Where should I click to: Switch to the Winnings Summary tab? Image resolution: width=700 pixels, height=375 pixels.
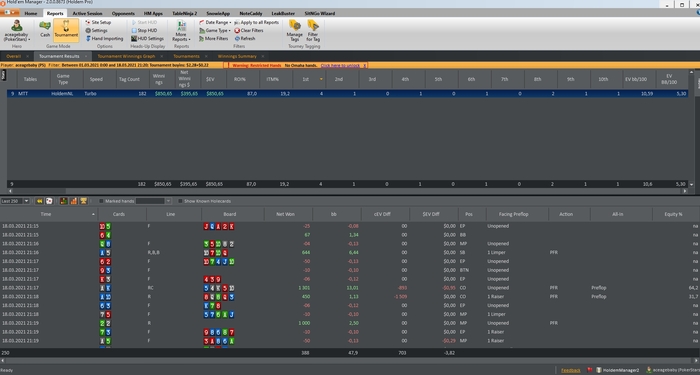pyautogui.click(x=237, y=56)
